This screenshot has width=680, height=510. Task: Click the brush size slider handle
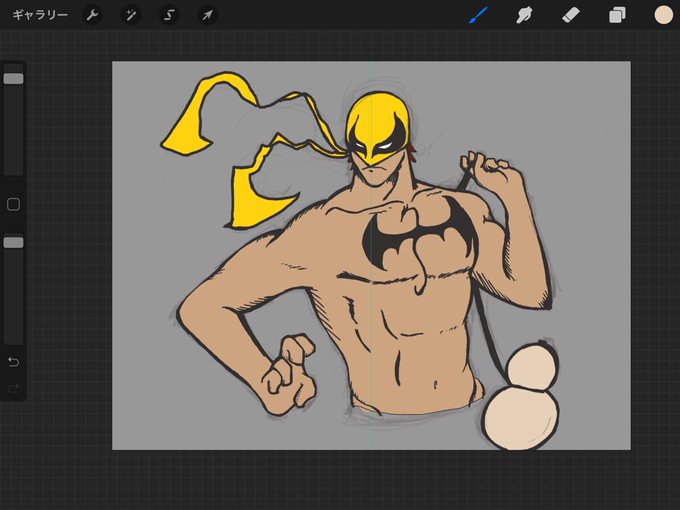click(x=13, y=78)
